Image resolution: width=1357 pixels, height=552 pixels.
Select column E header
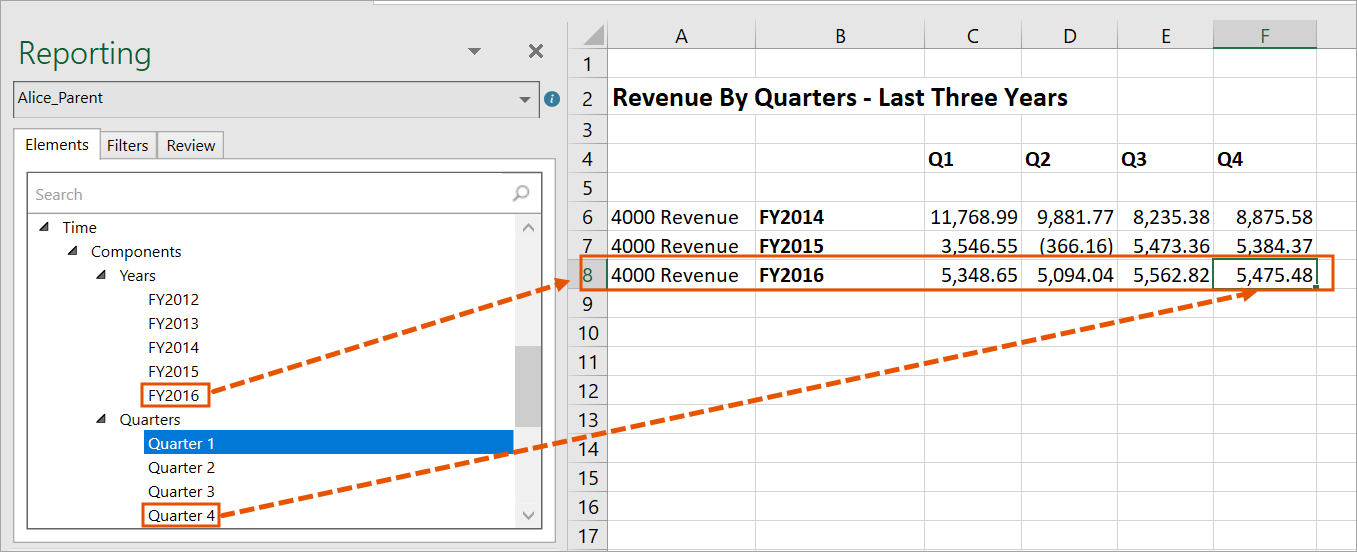click(1165, 36)
